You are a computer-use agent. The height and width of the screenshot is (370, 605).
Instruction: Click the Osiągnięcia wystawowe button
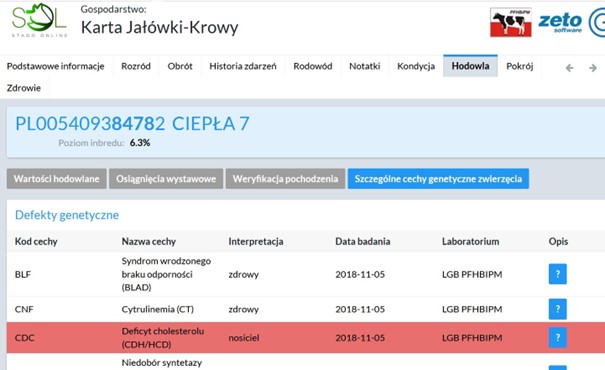pos(166,179)
